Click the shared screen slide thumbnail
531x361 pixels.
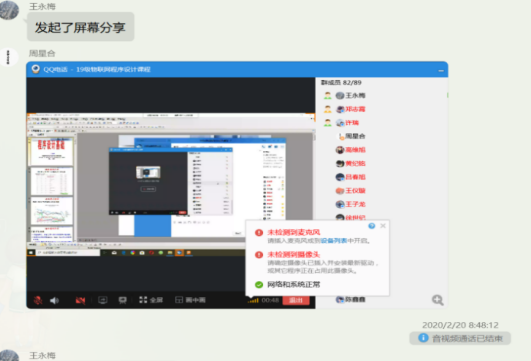coord(52,151)
